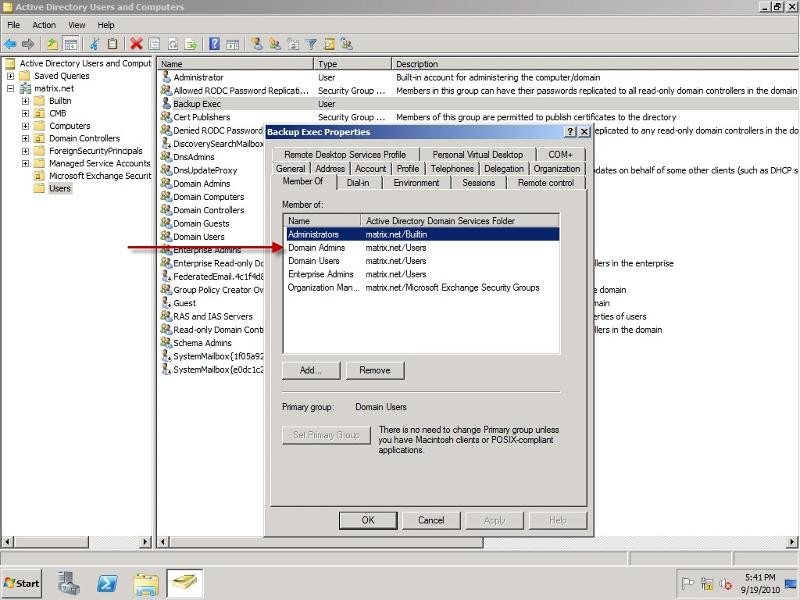This screenshot has height=600, width=800.
Task: Cut the selection with the scissors icon
Action: [x=94, y=44]
